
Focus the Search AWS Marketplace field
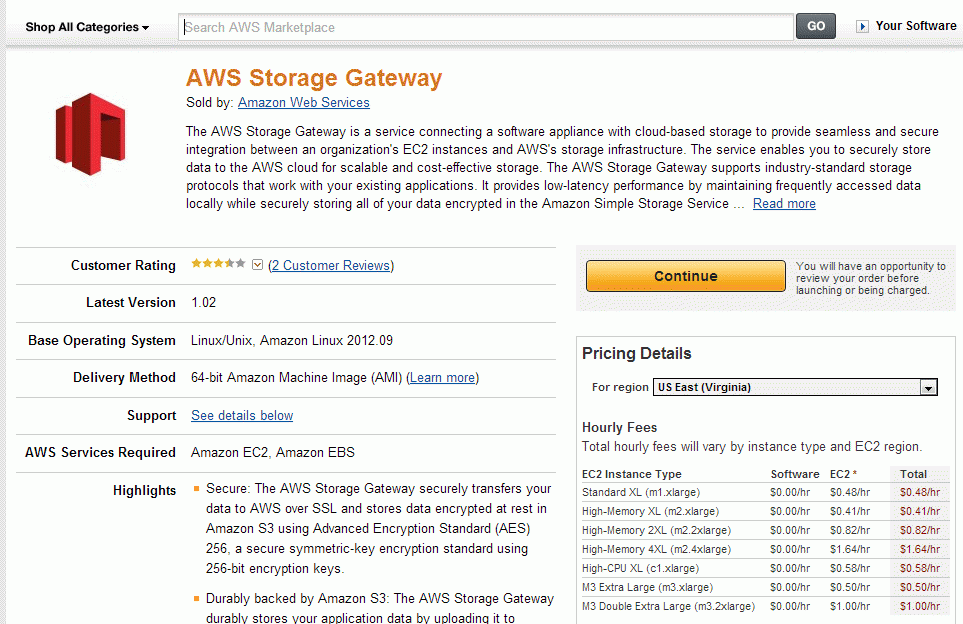click(x=486, y=27)
